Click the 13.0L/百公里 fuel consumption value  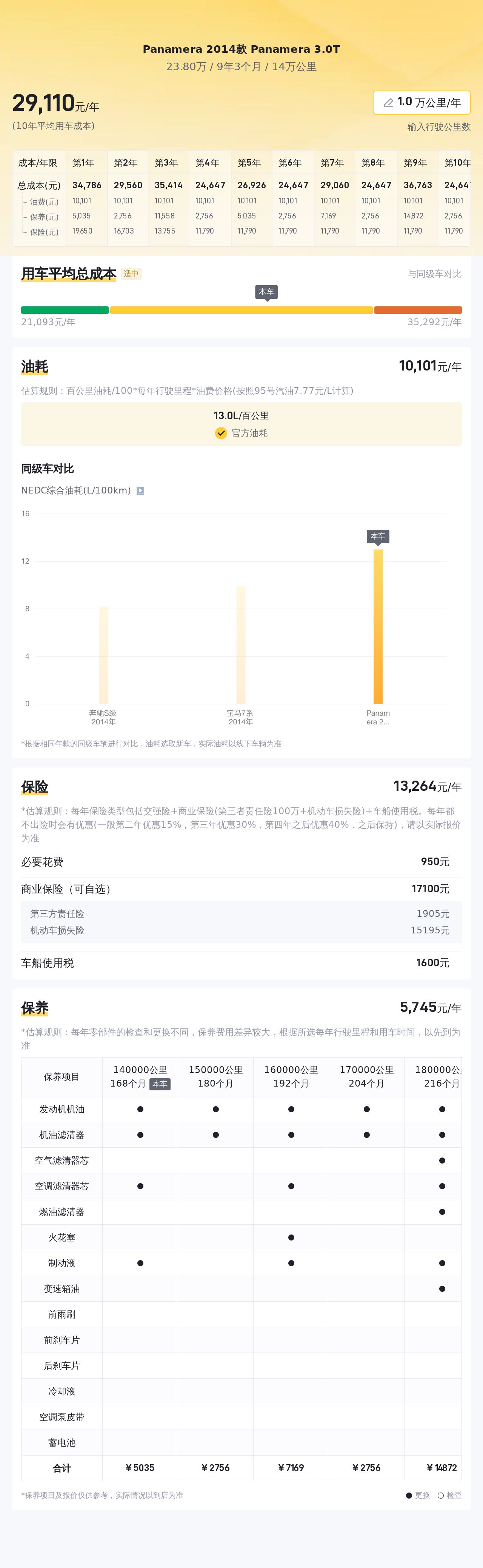click(x=241, y=416)
